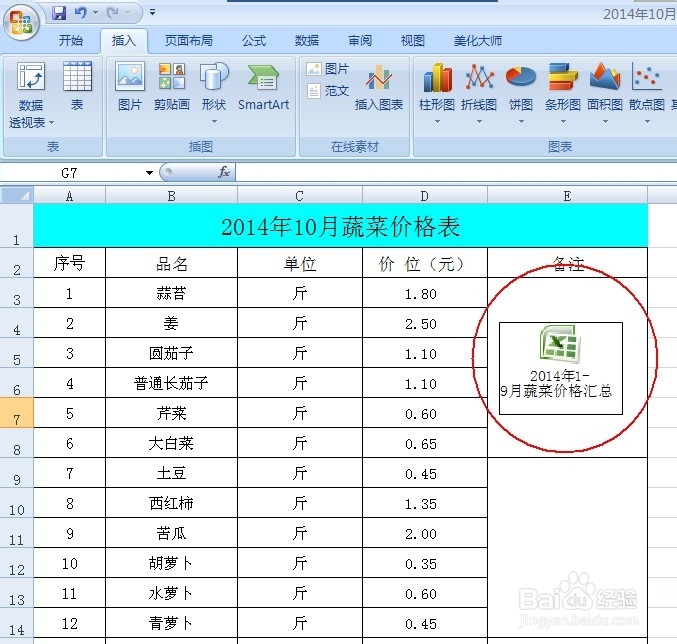Expand the 折线图 dropdown arrow

pyautogui.click(x=479, y=122)
